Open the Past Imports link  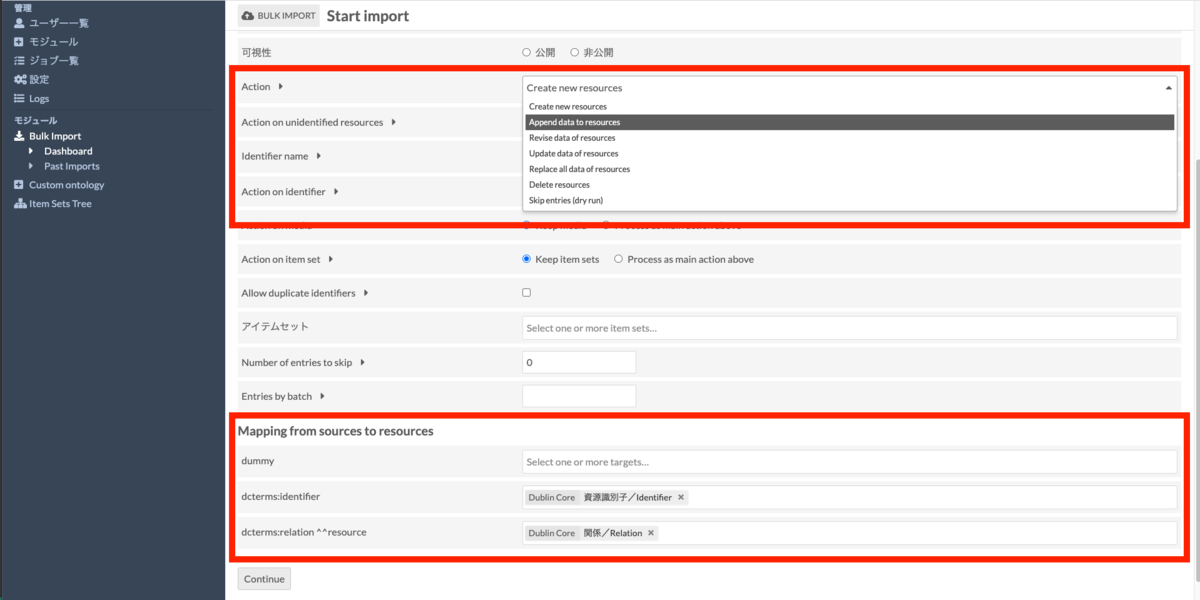[72, 166]
